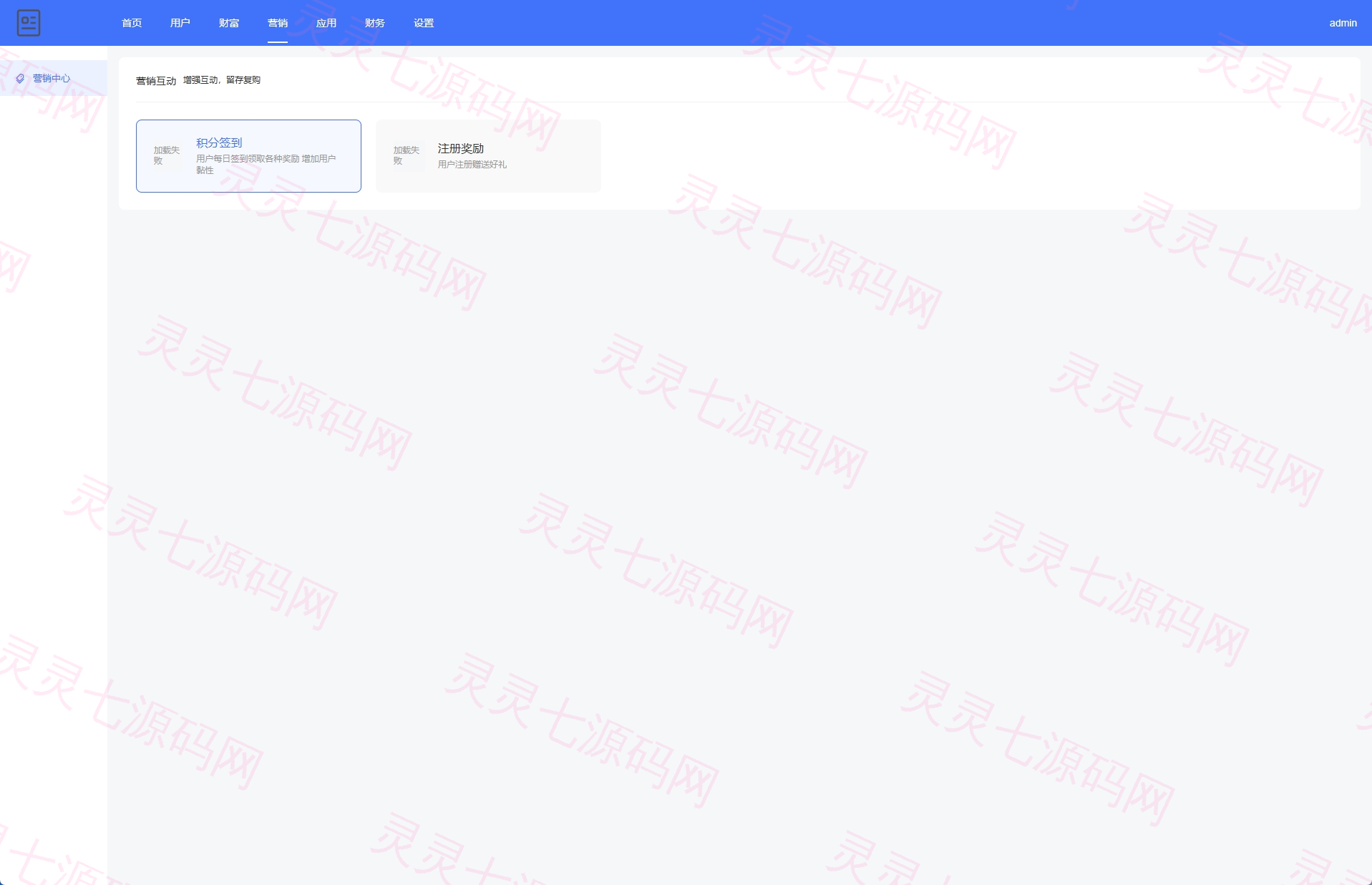Select the 营销 menu tab
This screenshot has width=1372, height=885.
[278, 23]
